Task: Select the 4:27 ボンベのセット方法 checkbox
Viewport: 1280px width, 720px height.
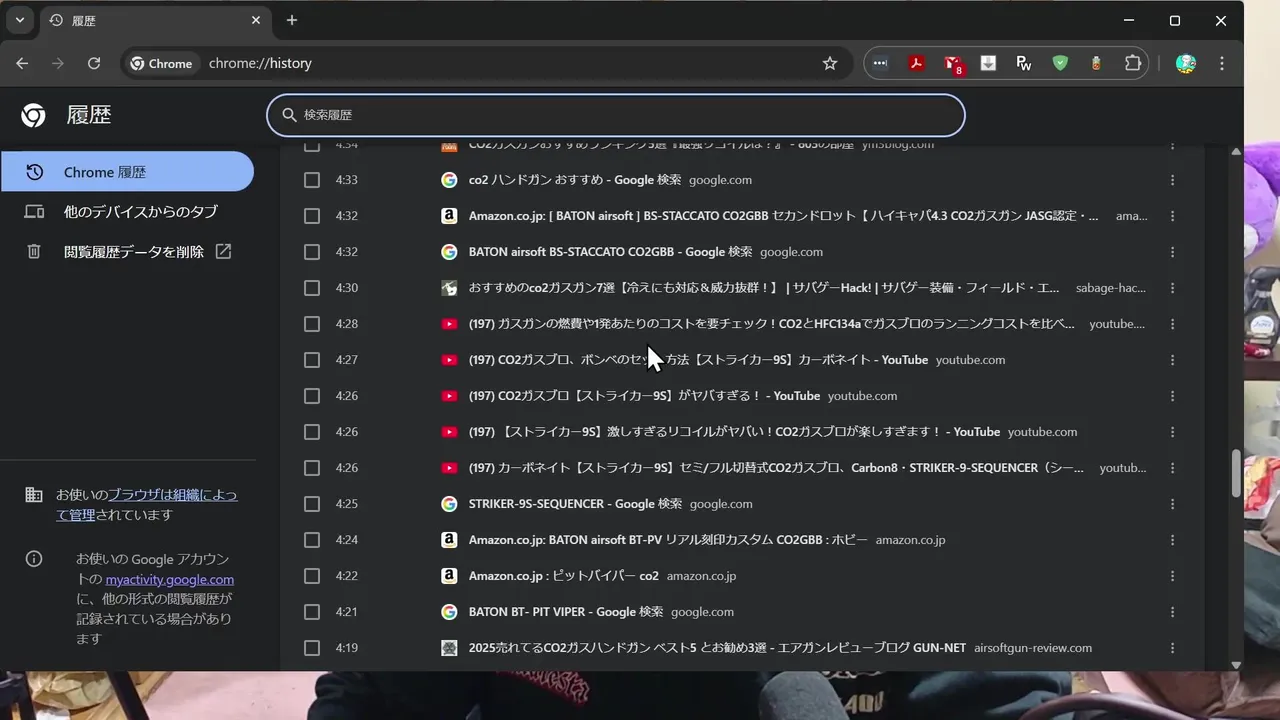Action: pyautogui.click(x=312, y=360)
